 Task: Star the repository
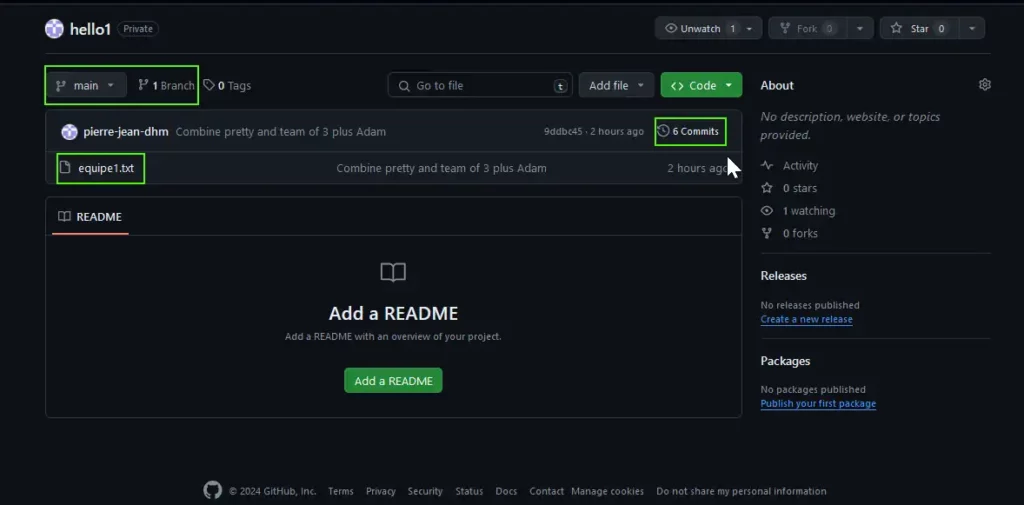(918, 29)
